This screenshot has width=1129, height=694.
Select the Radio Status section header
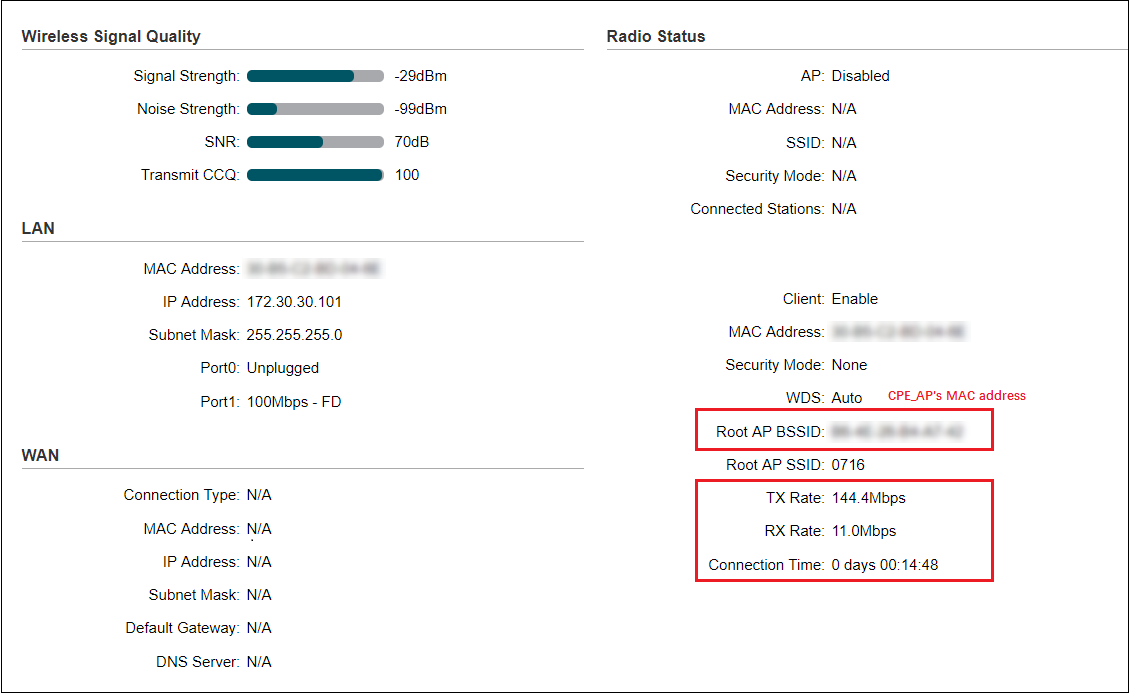655,36
